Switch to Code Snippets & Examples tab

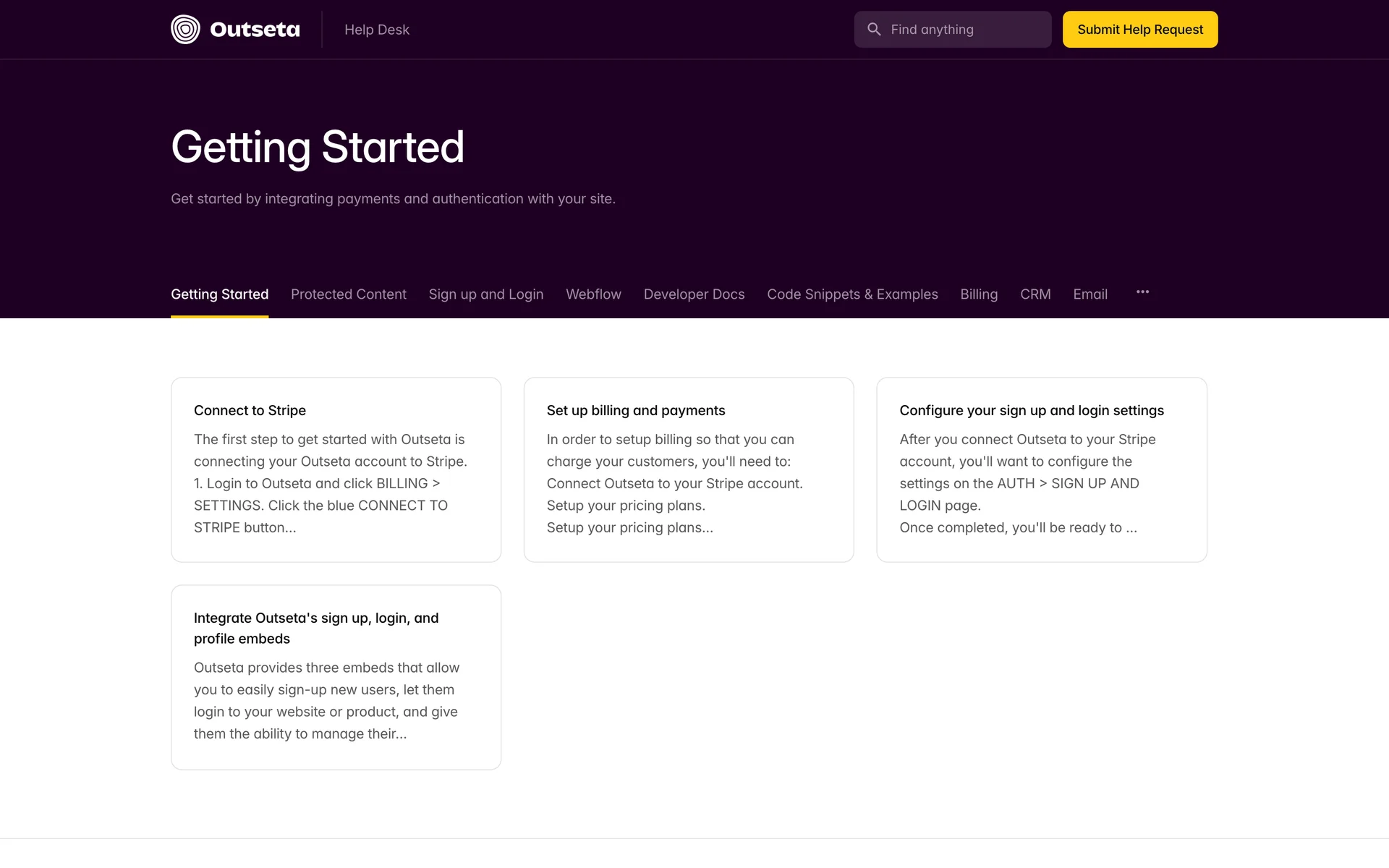(852, 294)
